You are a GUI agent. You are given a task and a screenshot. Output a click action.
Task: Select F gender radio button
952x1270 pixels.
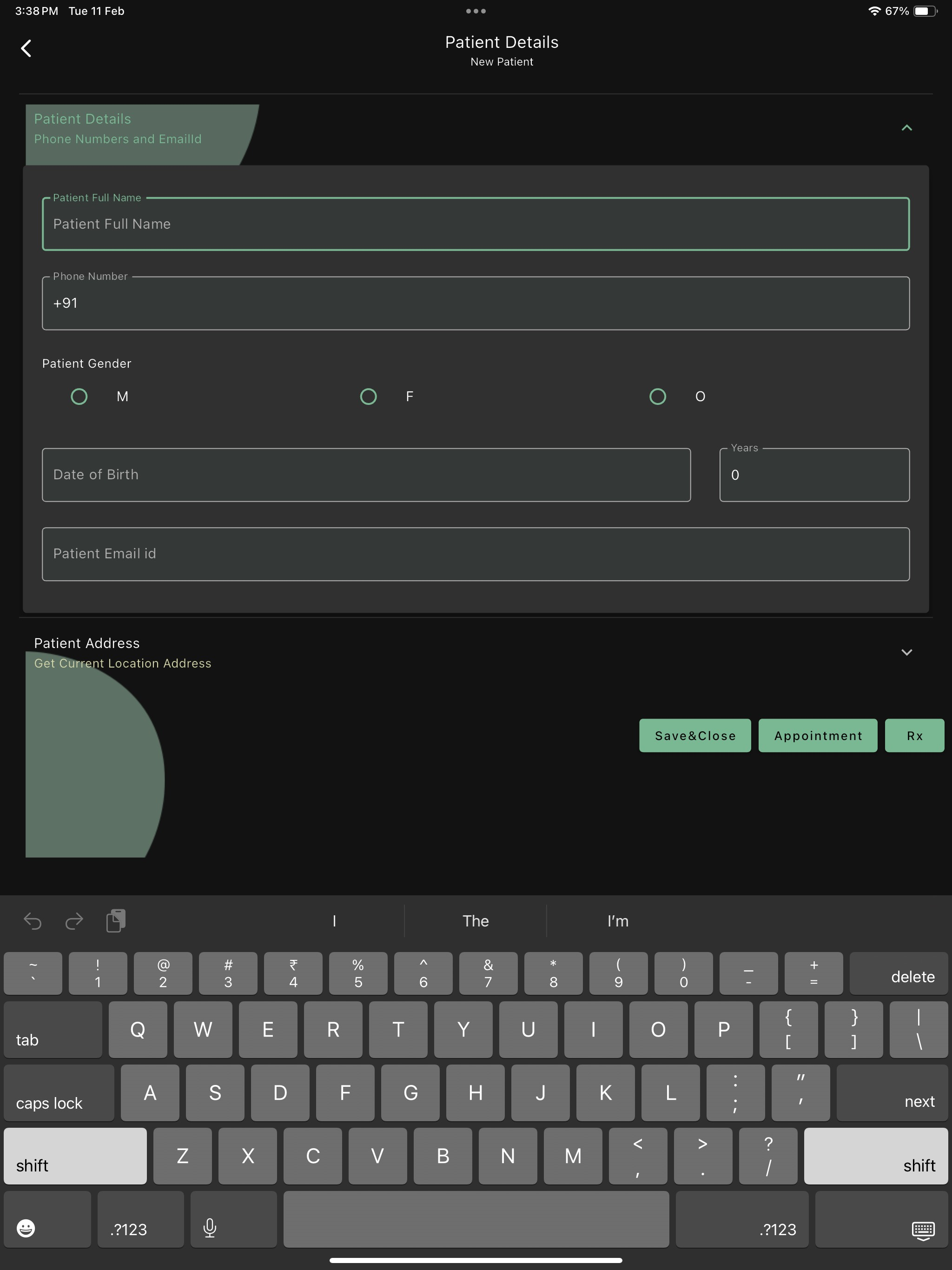[x=368, y=397]
